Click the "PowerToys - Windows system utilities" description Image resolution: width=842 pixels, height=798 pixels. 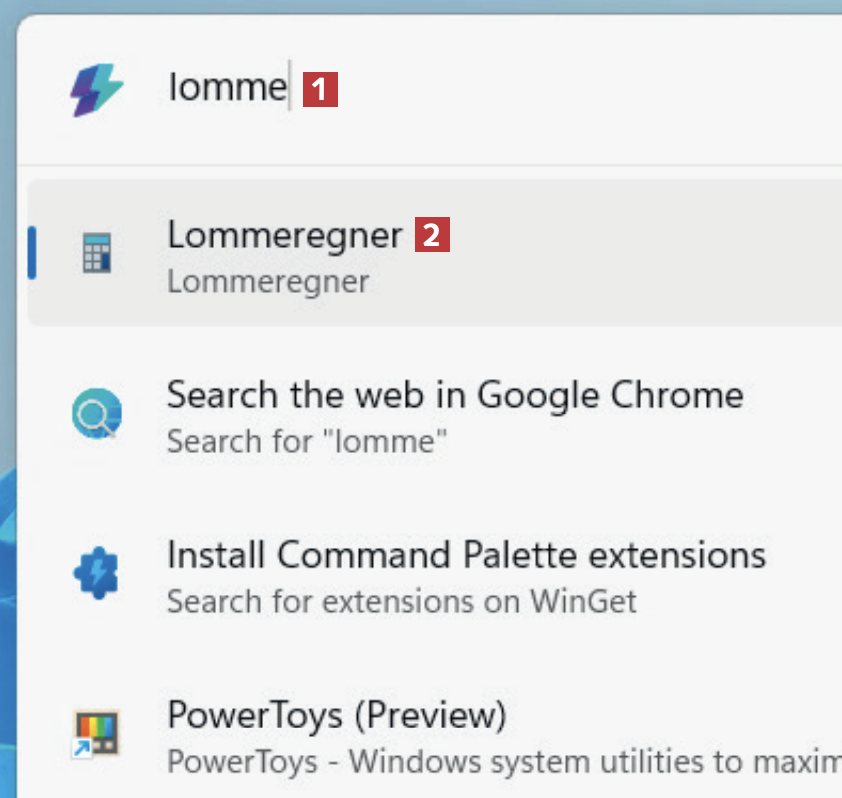click(x=500, y=761)
